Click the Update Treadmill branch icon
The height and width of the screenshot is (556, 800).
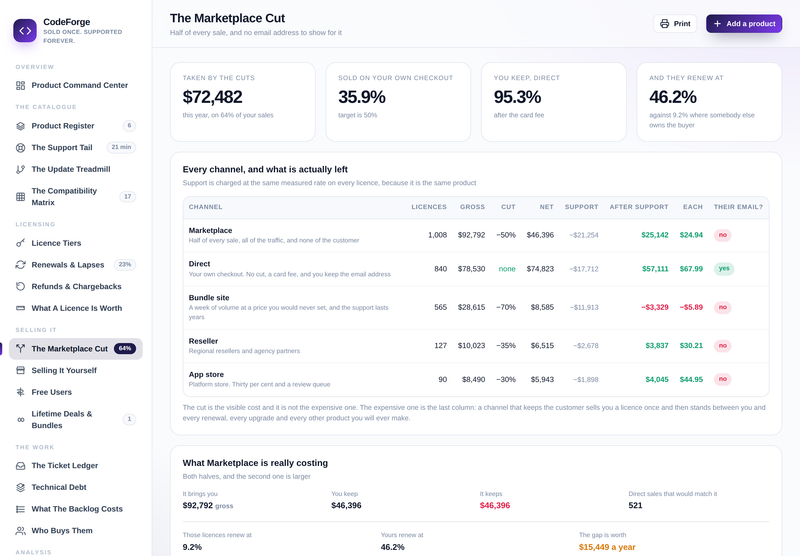click(20, 169)
